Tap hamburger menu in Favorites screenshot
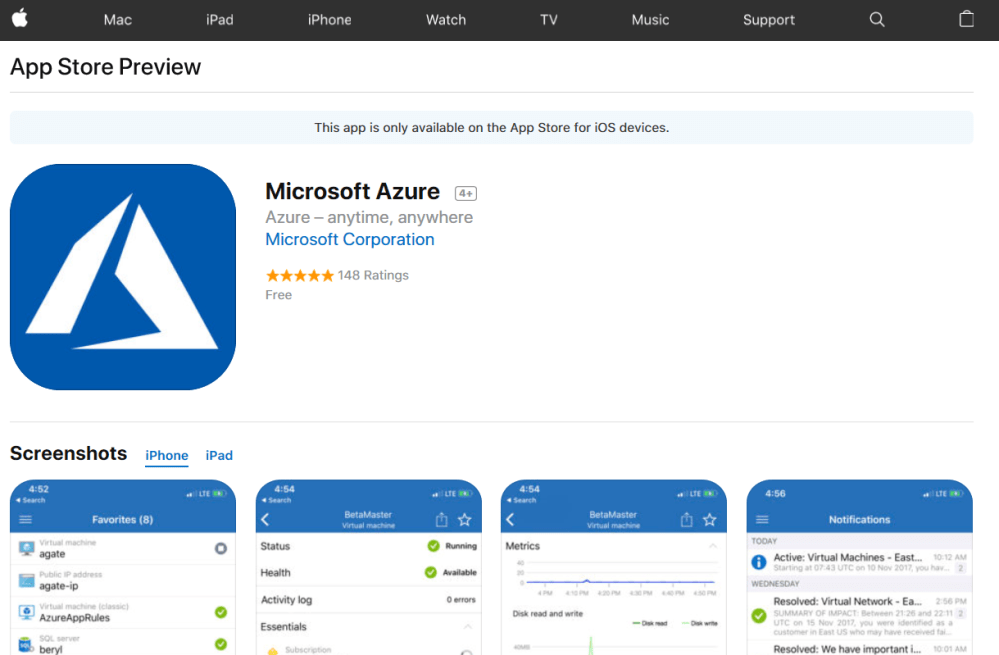This screenshot has height=655, width=999. [26, 520]
